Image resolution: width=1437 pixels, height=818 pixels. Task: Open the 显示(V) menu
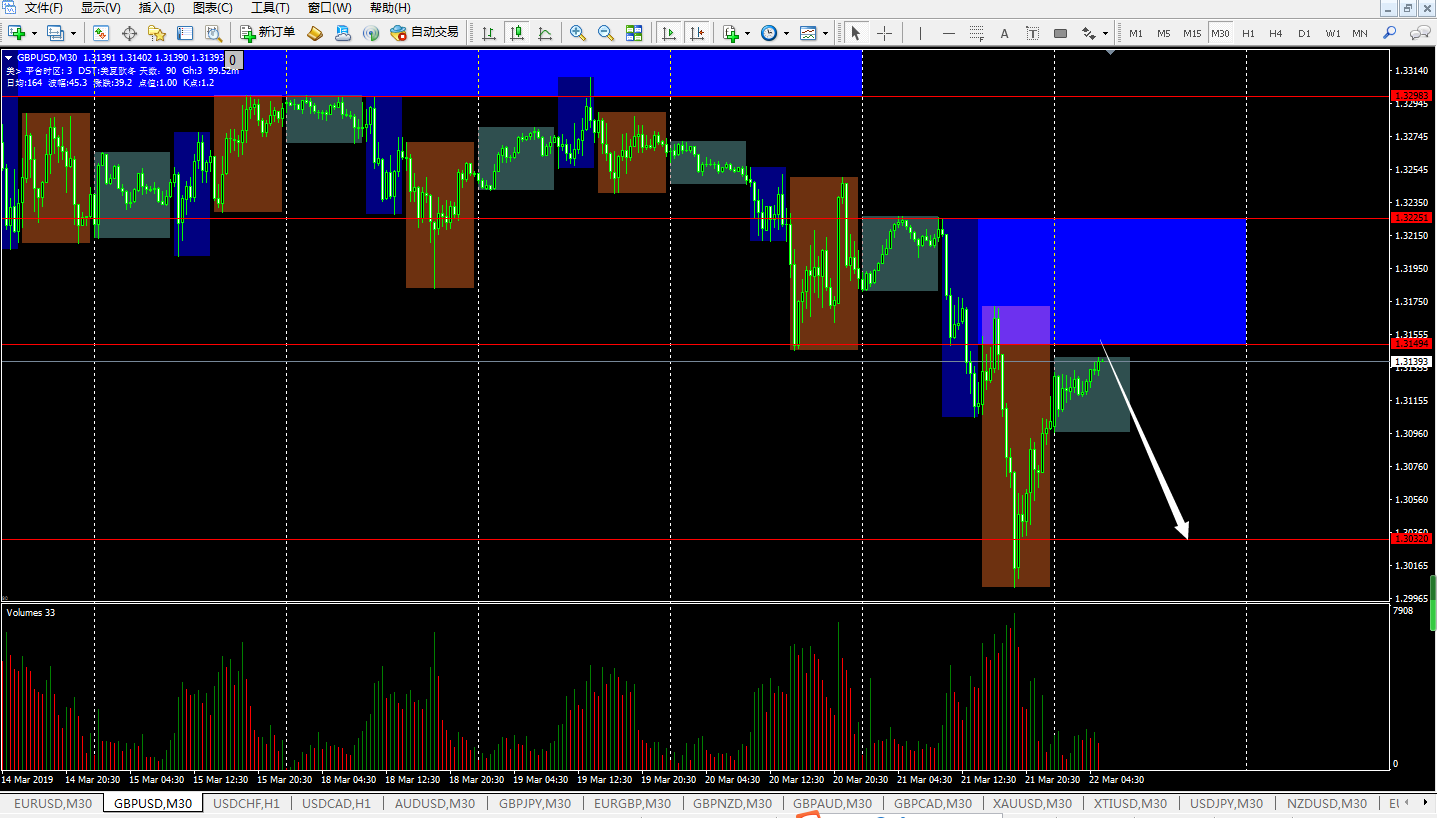pyautogui.click(x=101, y=8)
